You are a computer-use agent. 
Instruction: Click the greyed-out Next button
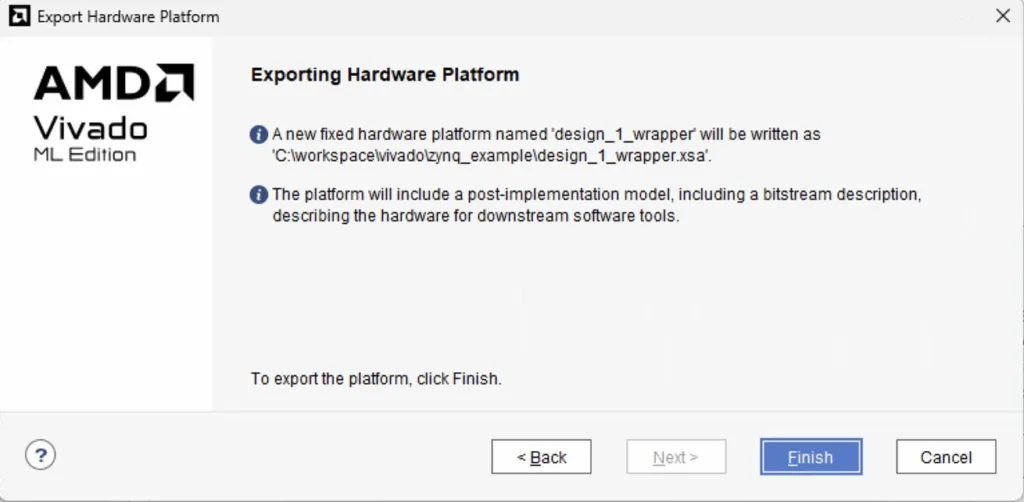tap(676, 457)
